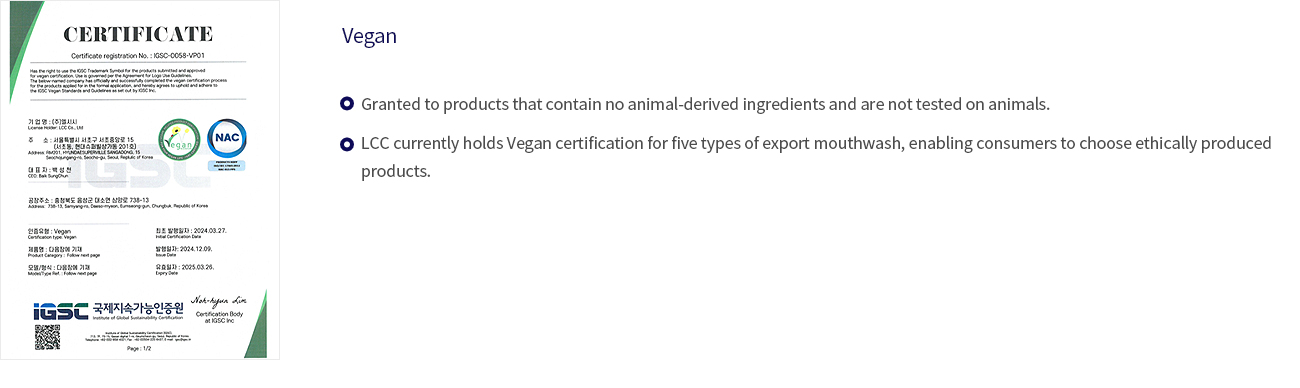Click 'Certification Body at IGSC Inc' text
Screen dimensions: 1300x388
pyautogui.click(x=218, y=317)
